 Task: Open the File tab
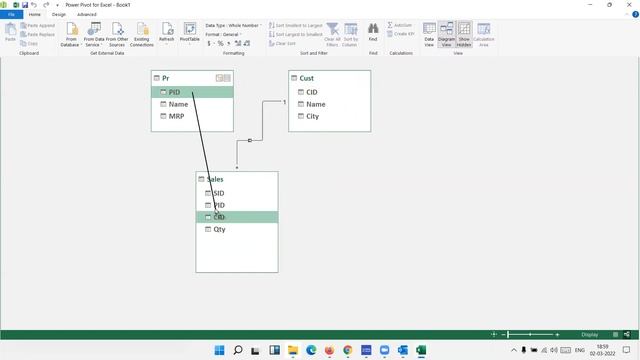[x=11, y=14]
